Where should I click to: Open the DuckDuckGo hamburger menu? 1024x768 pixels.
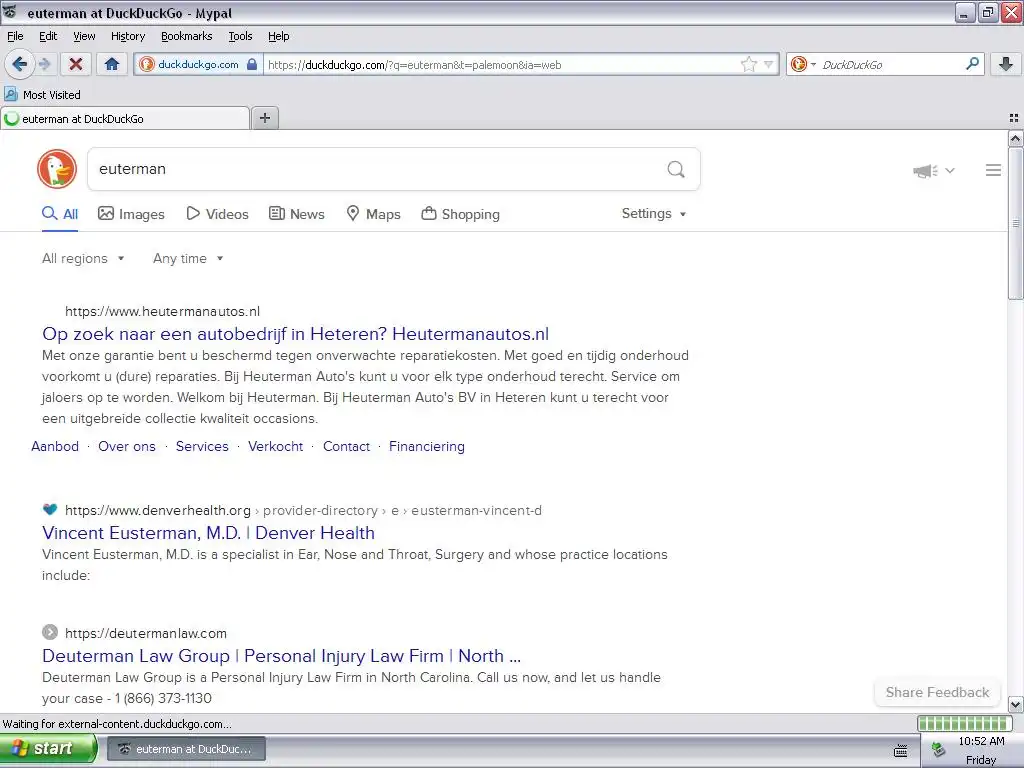993,170
